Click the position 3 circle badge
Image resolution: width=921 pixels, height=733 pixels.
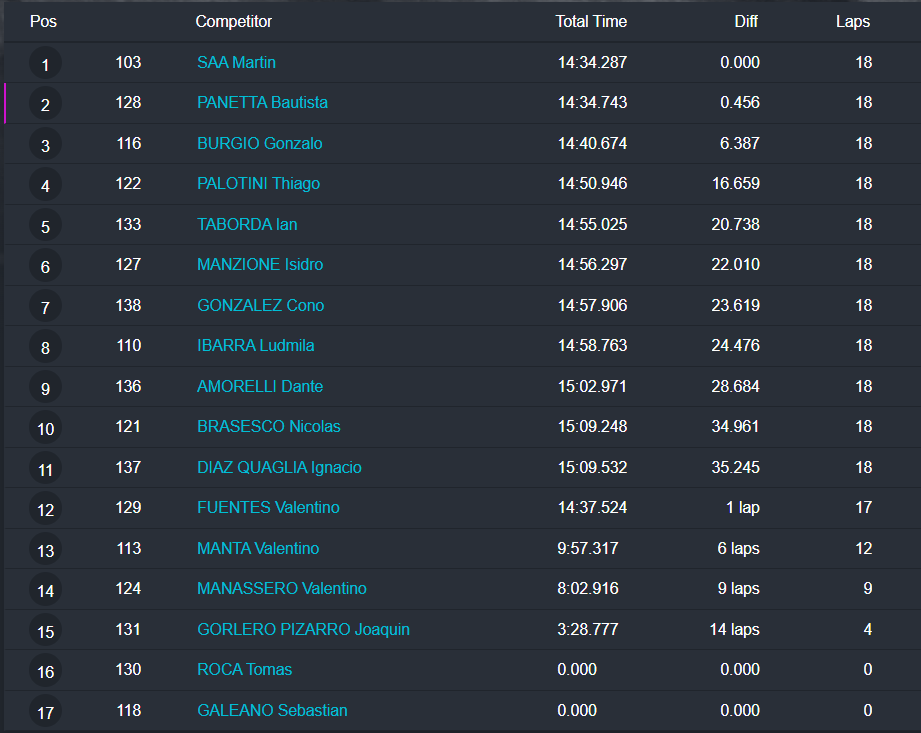tap(45, 146)
